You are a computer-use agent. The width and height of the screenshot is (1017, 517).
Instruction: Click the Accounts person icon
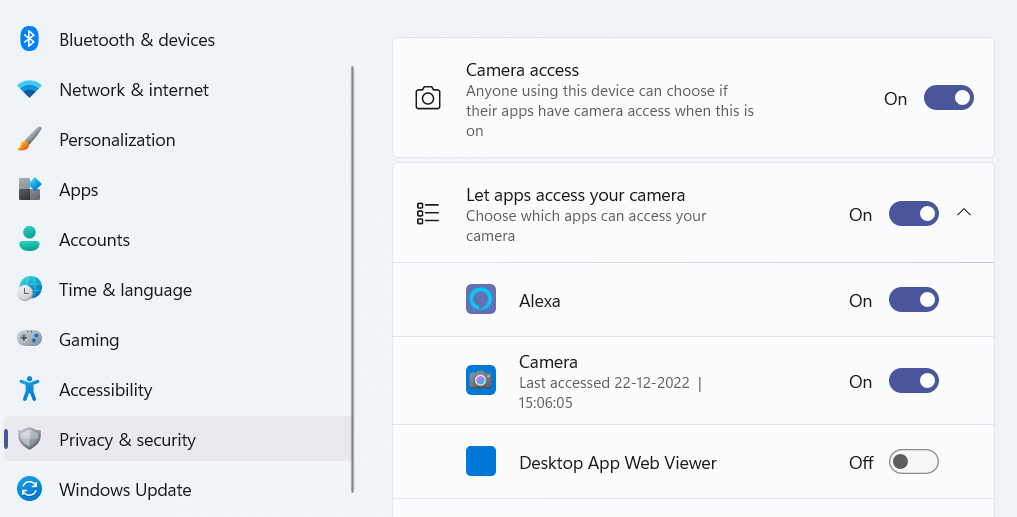29,239
